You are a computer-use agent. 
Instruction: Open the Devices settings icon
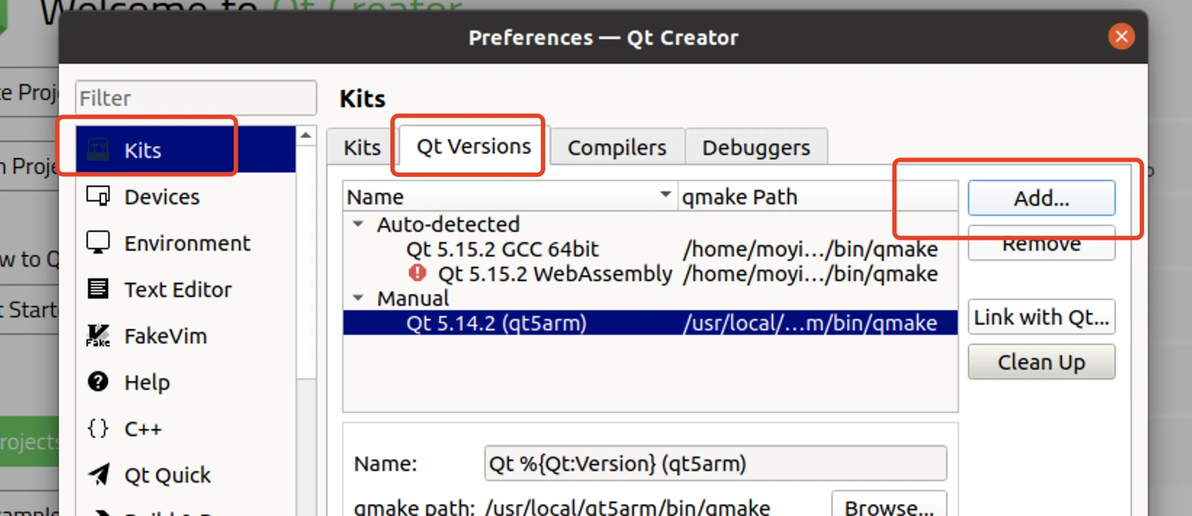tap(98, 196)
